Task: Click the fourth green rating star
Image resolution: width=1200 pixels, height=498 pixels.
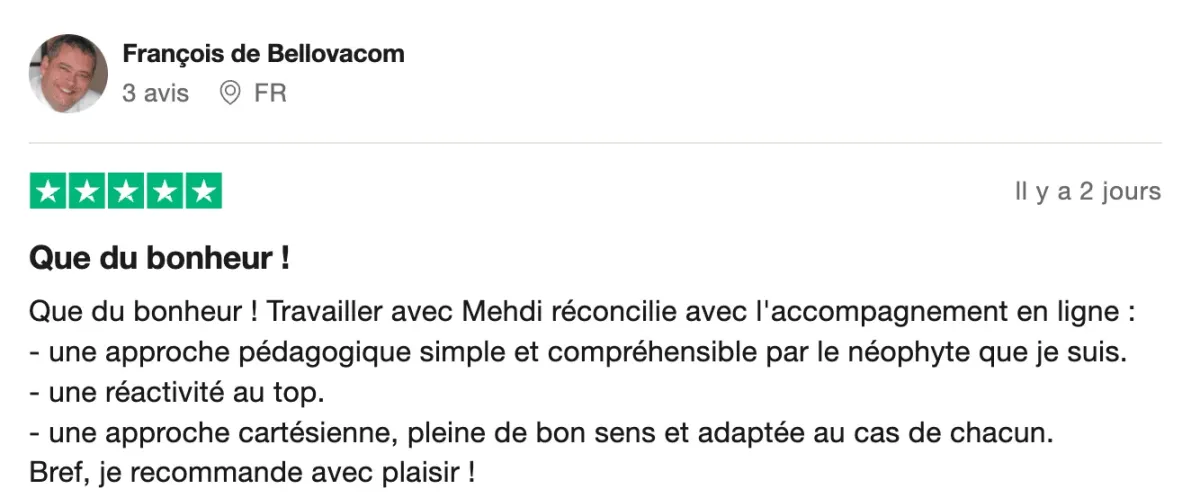Action: click(x=165, y=191)
